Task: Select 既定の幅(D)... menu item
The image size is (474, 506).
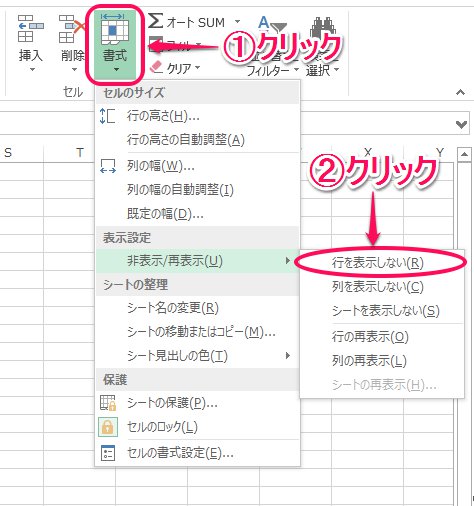Action: pos(198,214)
